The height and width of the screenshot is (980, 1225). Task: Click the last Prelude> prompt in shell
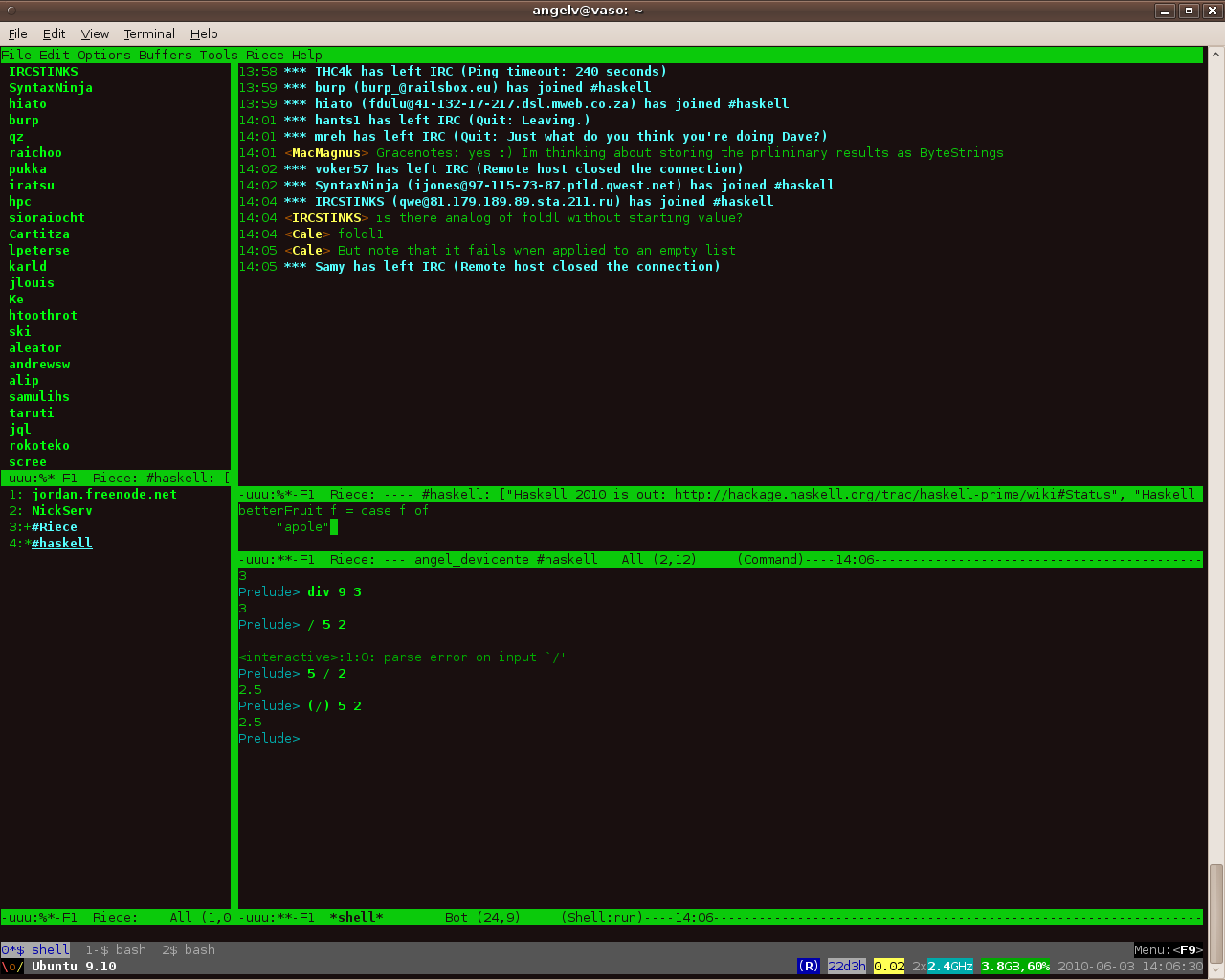[x=269, y=739]
